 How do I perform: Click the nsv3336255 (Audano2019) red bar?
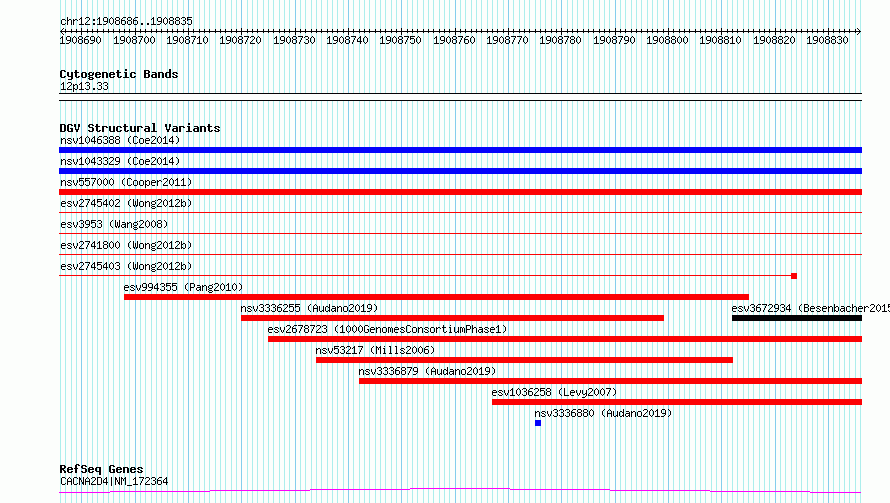point(452,318)
